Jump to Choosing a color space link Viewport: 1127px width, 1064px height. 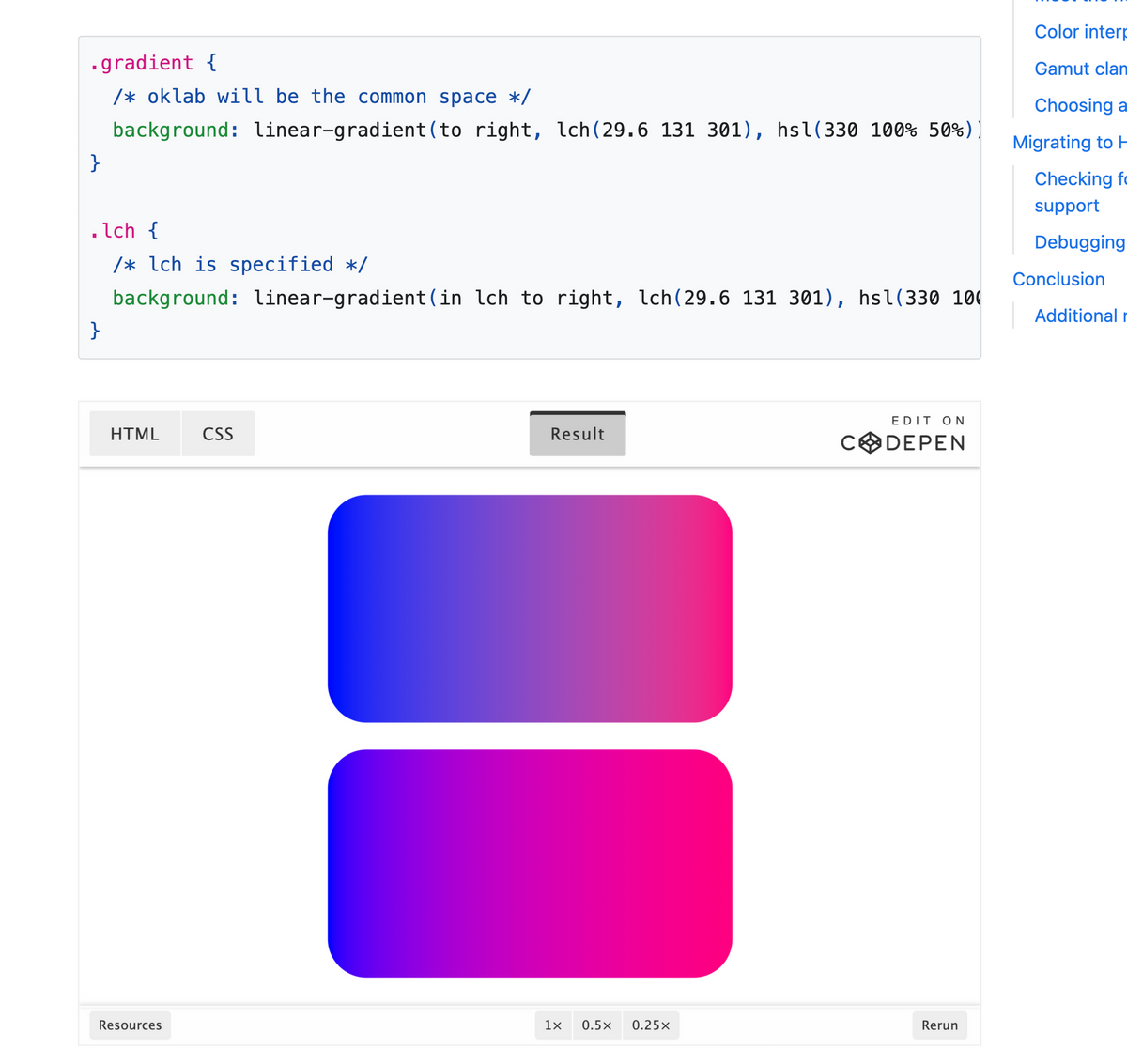coord(1080,105)
